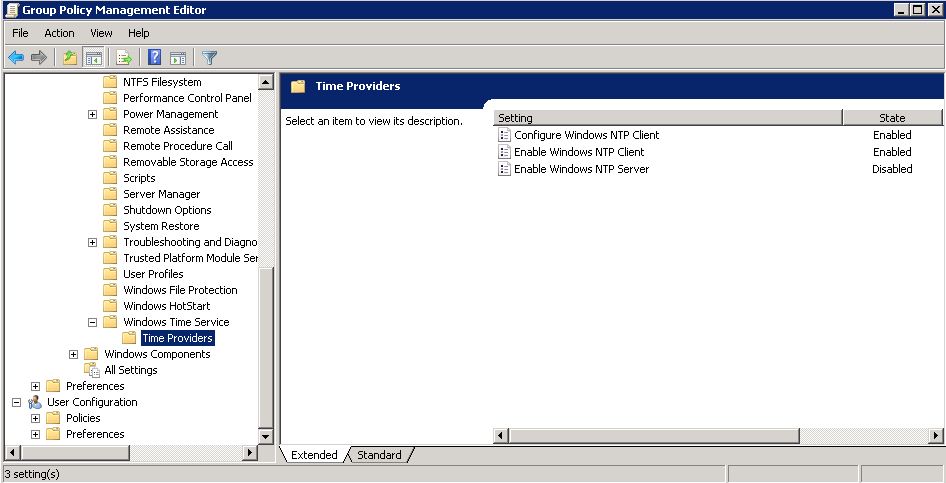
Task: Select Server Manager tree item
Action: 162,194
